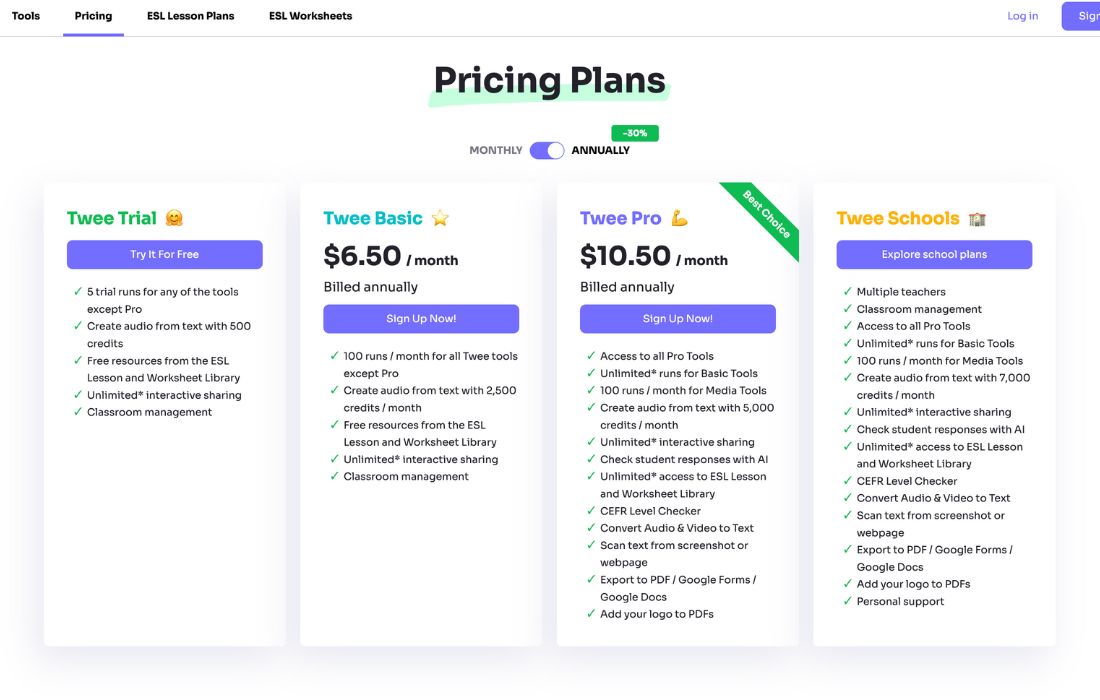Click checkmark next to CEFR Level Checker in Pro
This screenshot has height=700, width=1100.
pyautogui.click(x=591, y=511)
